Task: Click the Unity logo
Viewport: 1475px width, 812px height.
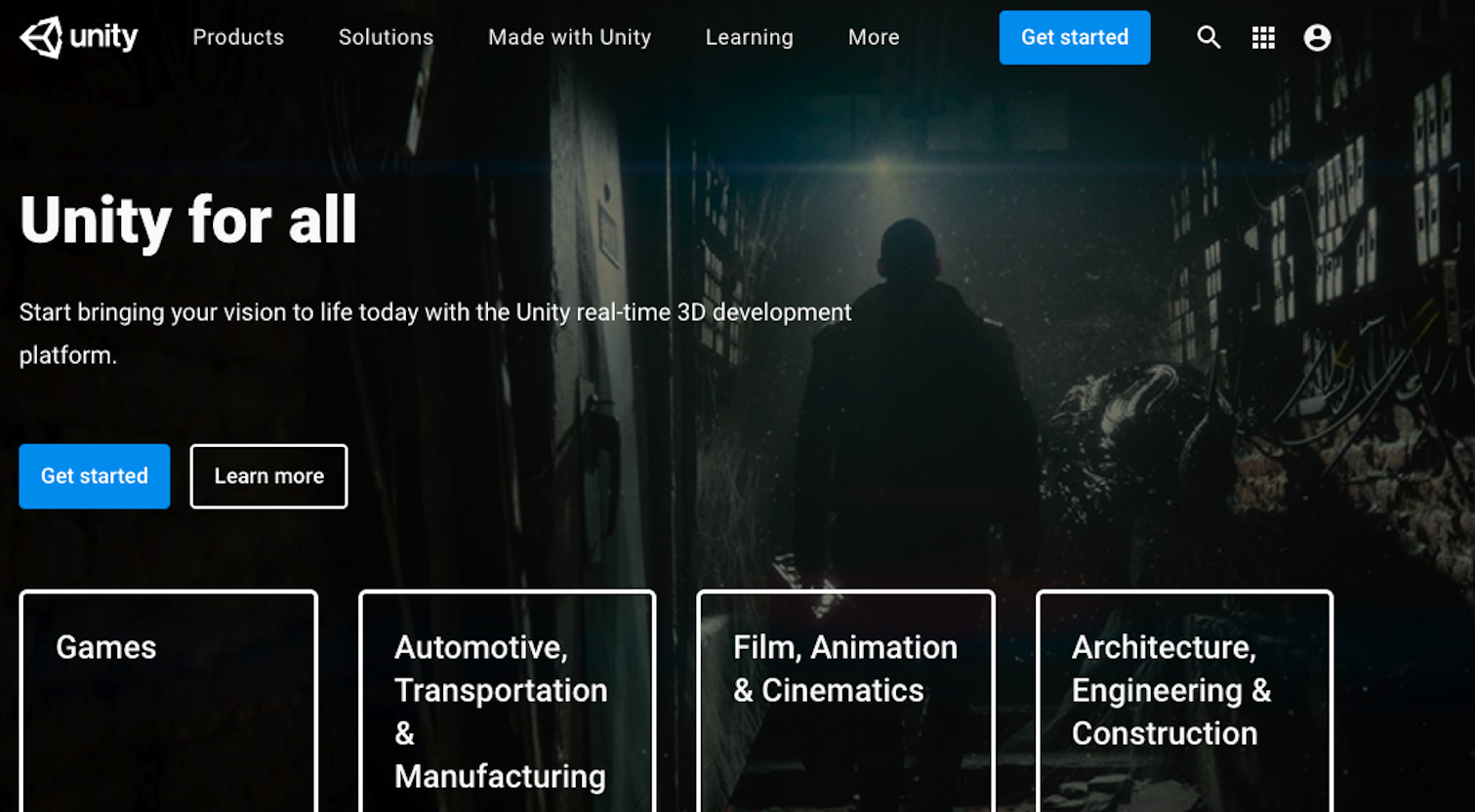Action: pyautogui.click(x=79, y=37)
